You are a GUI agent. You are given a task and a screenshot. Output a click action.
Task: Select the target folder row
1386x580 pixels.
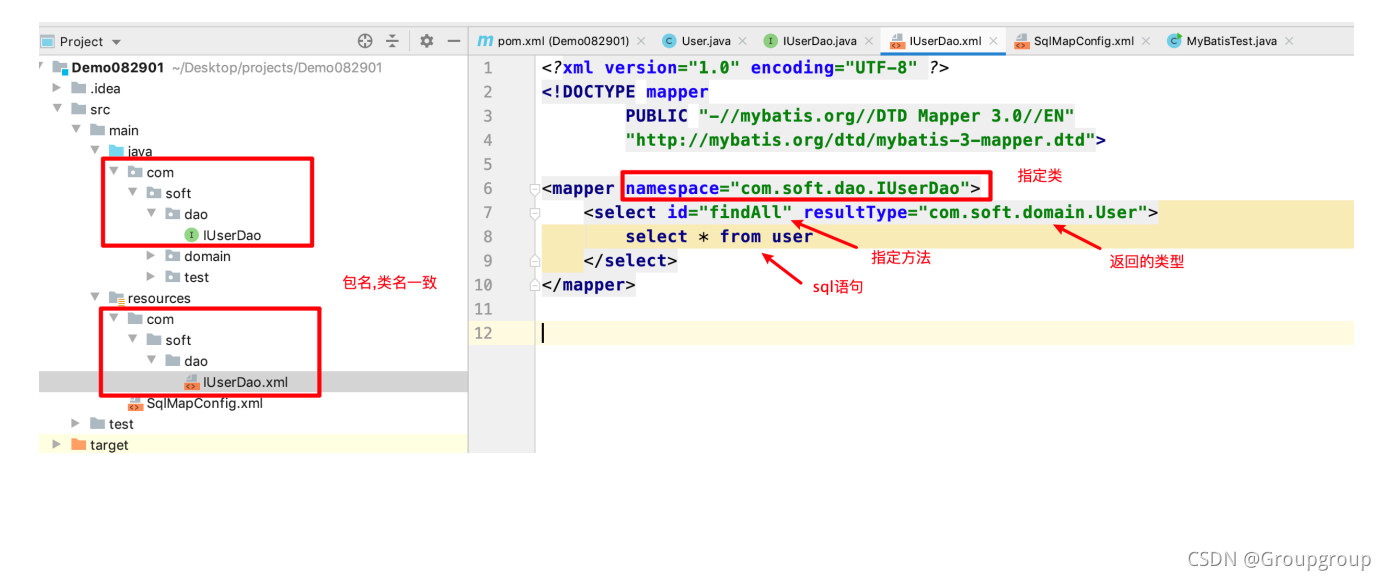pyautogui.click(x=253, y=445)
